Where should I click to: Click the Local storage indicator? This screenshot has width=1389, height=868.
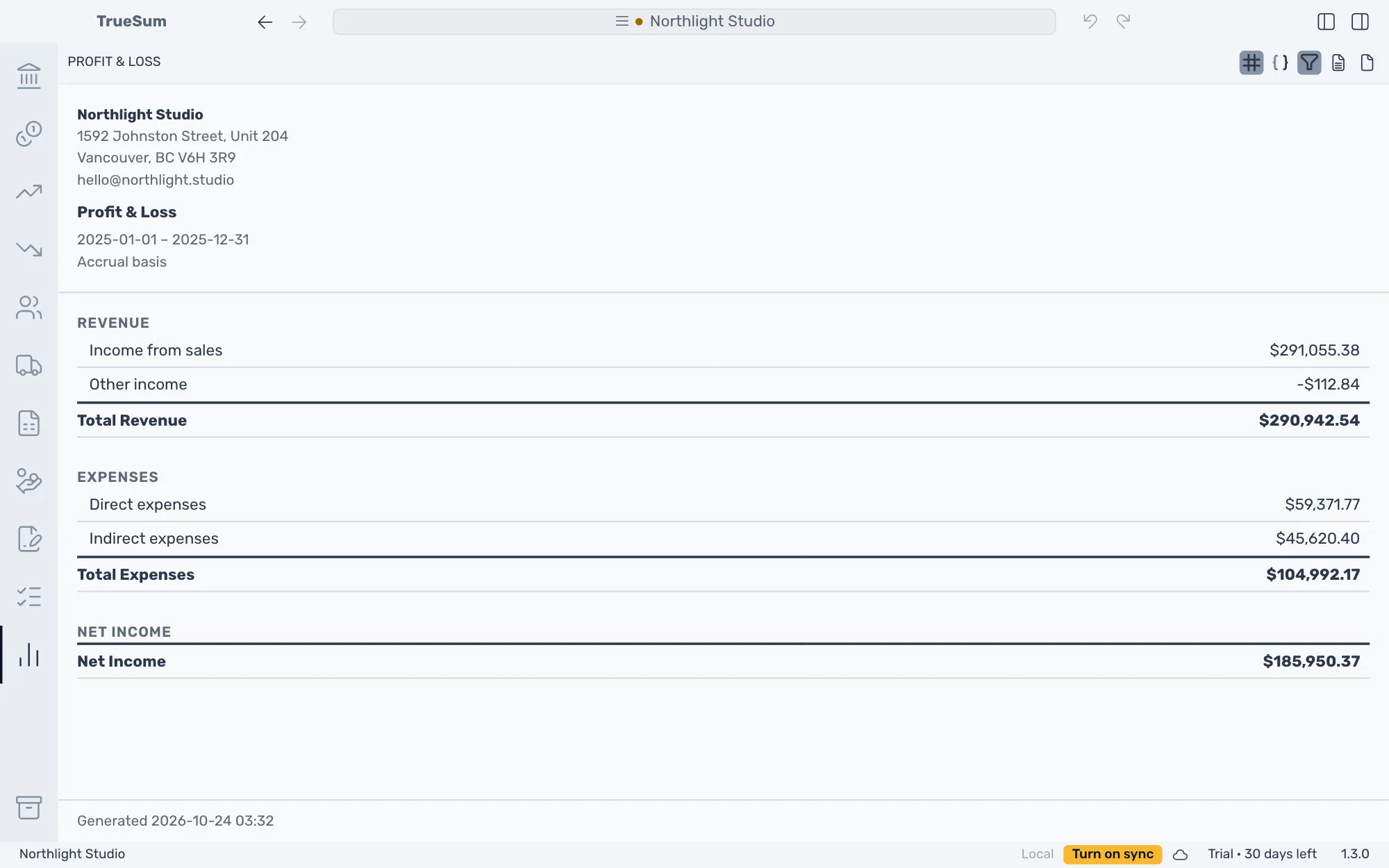(x=1037, y=854)
